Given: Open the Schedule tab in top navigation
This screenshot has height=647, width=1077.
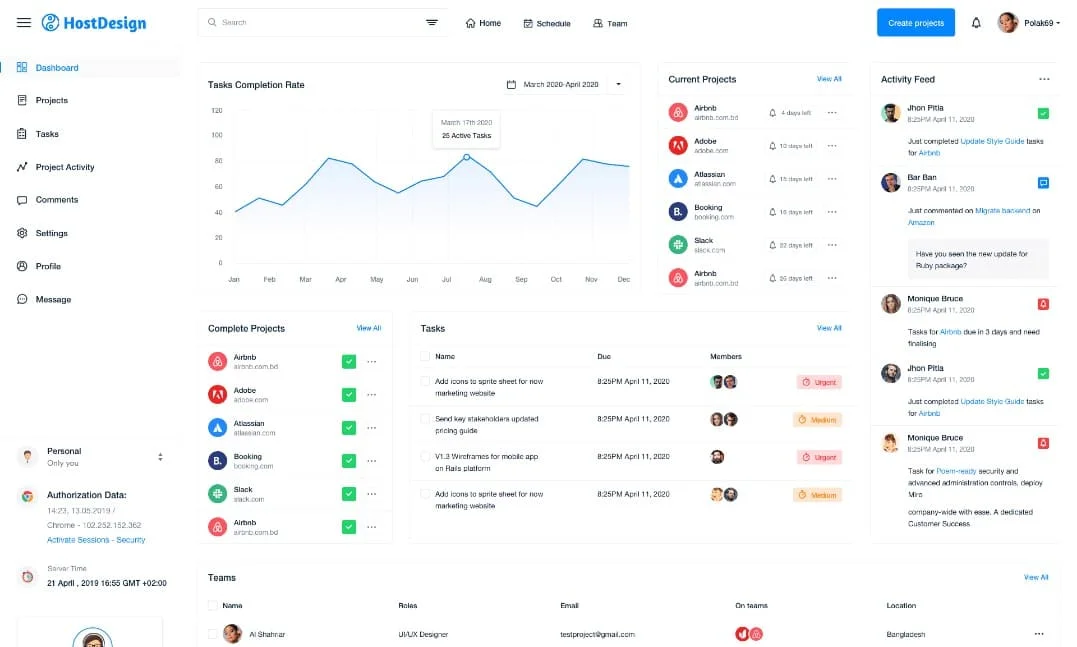Looking at the screenshot, I should [547, 23].
